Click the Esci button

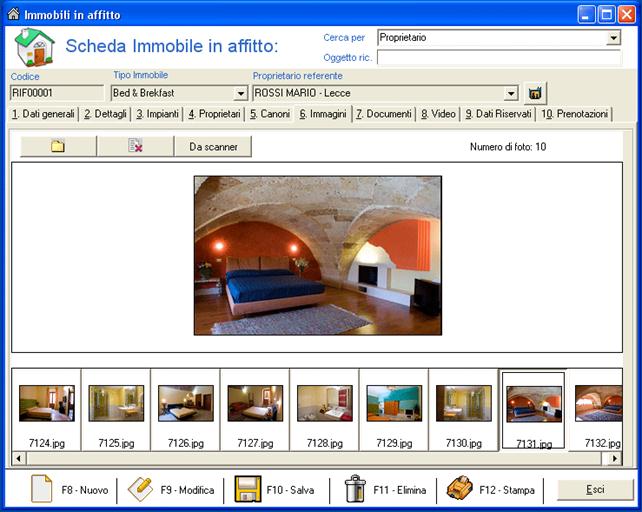pos(595,489)
